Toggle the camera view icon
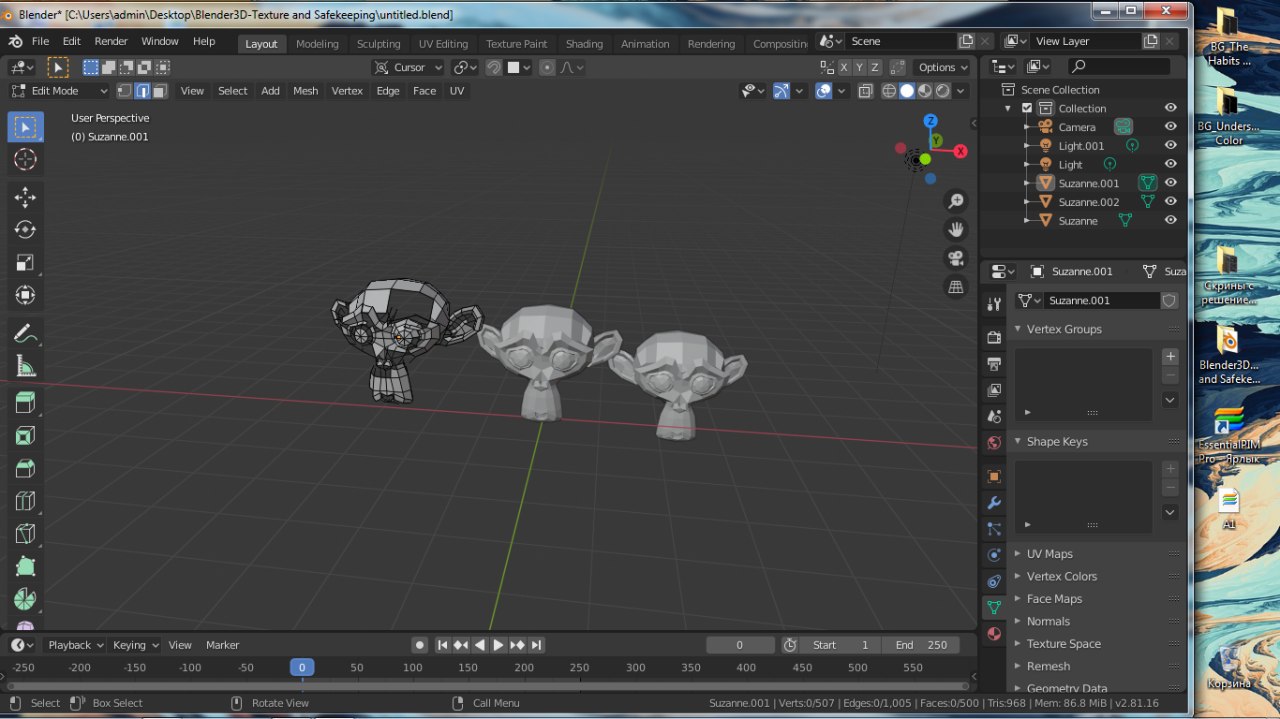Image resolution: width=1280 pixels, height=719 pixels. point(956,258)
